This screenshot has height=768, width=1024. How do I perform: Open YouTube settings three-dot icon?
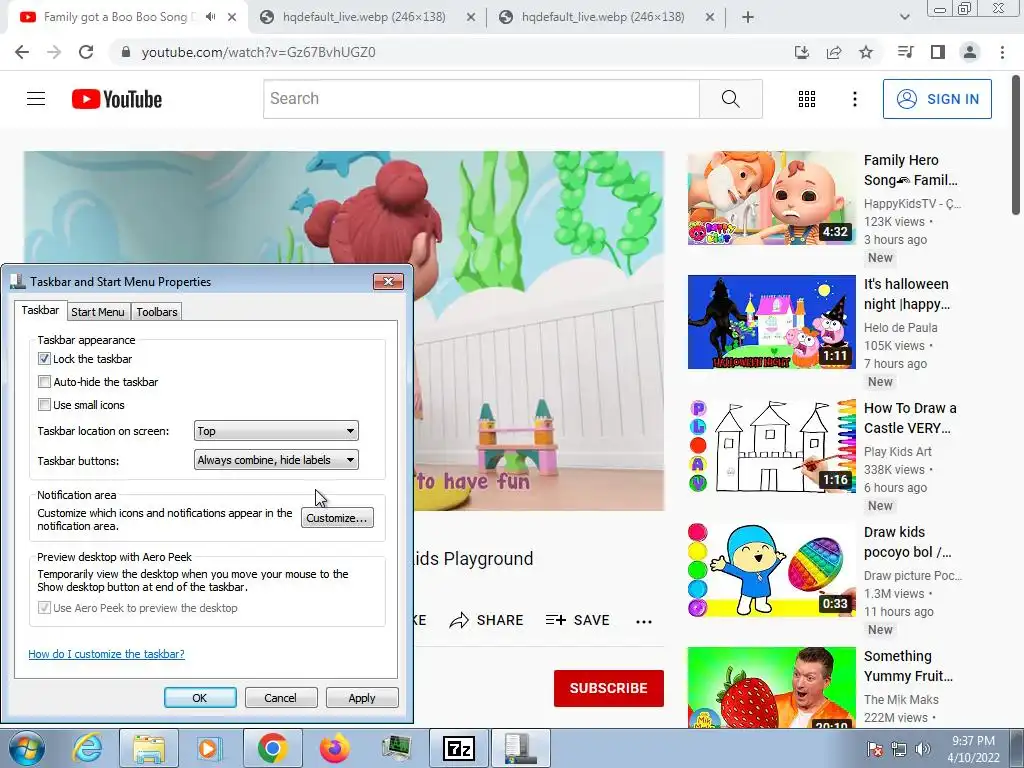coord(855,99)
